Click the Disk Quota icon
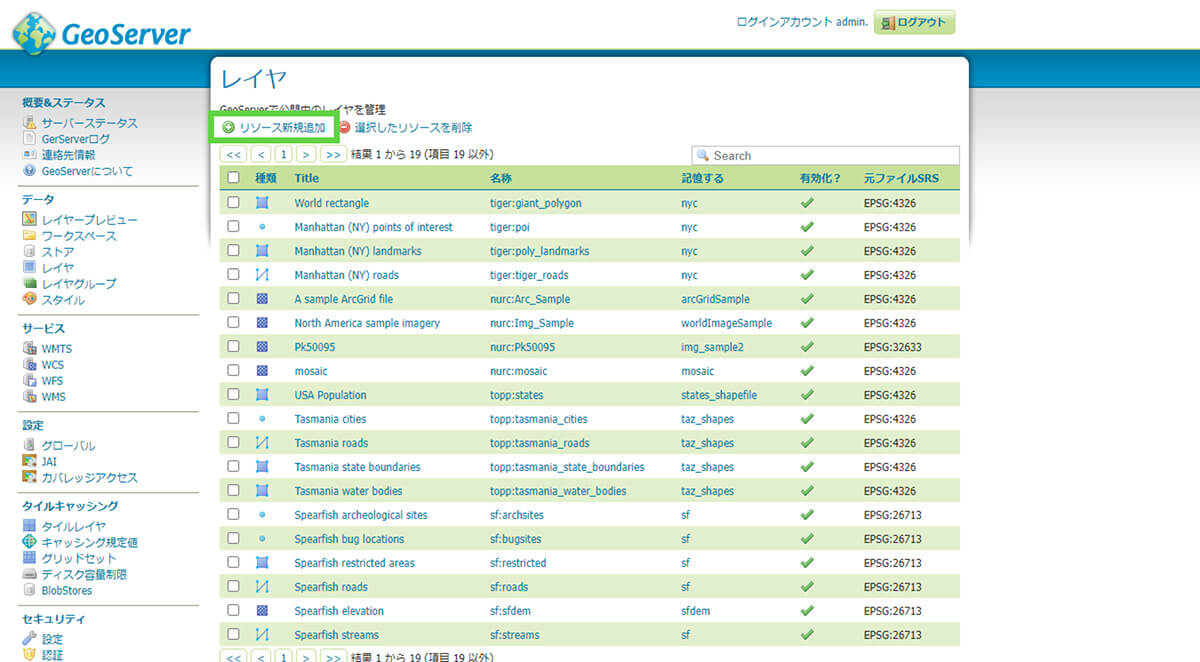 click(30, 575)
